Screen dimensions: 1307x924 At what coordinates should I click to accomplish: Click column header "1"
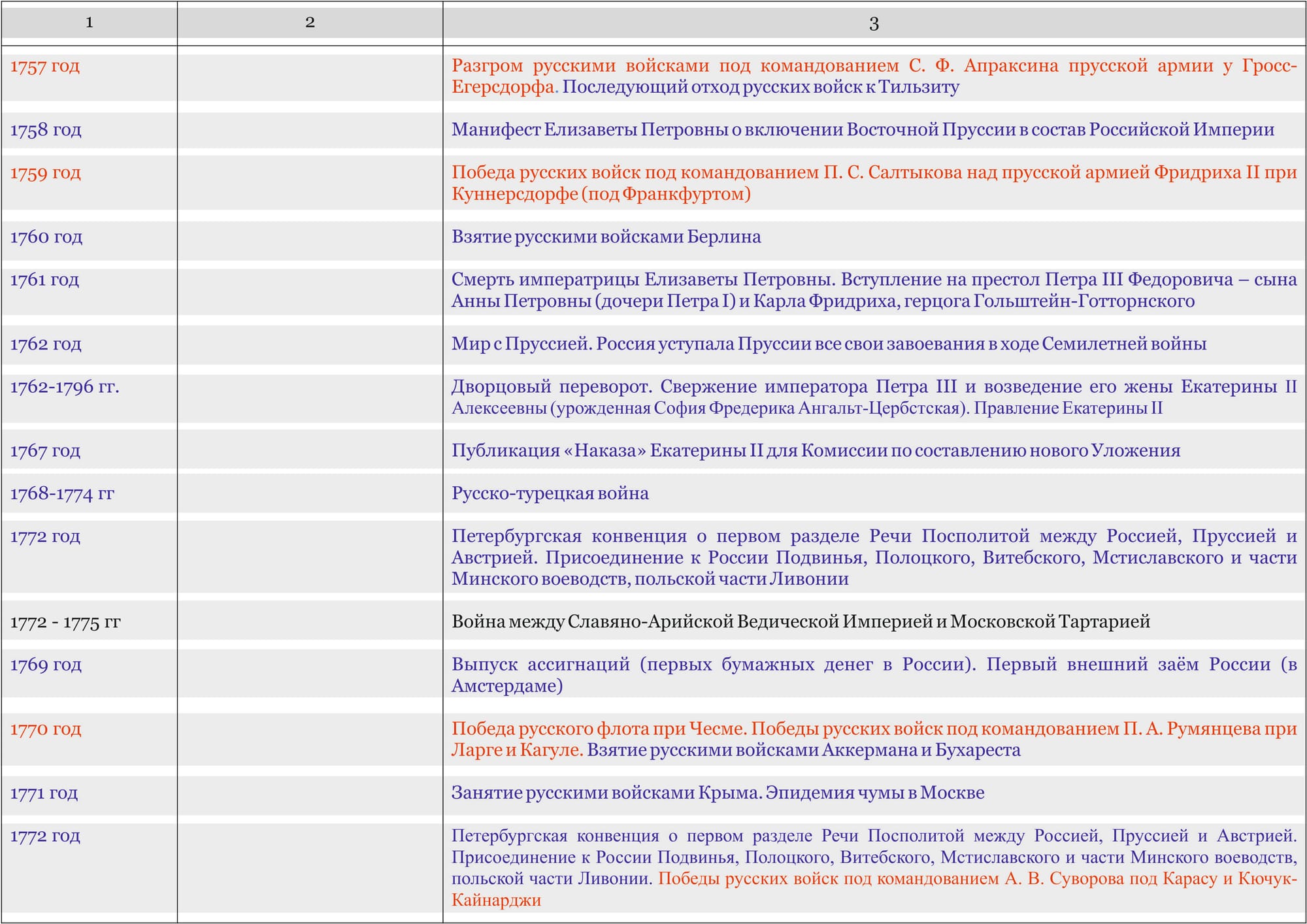point(90,22)
